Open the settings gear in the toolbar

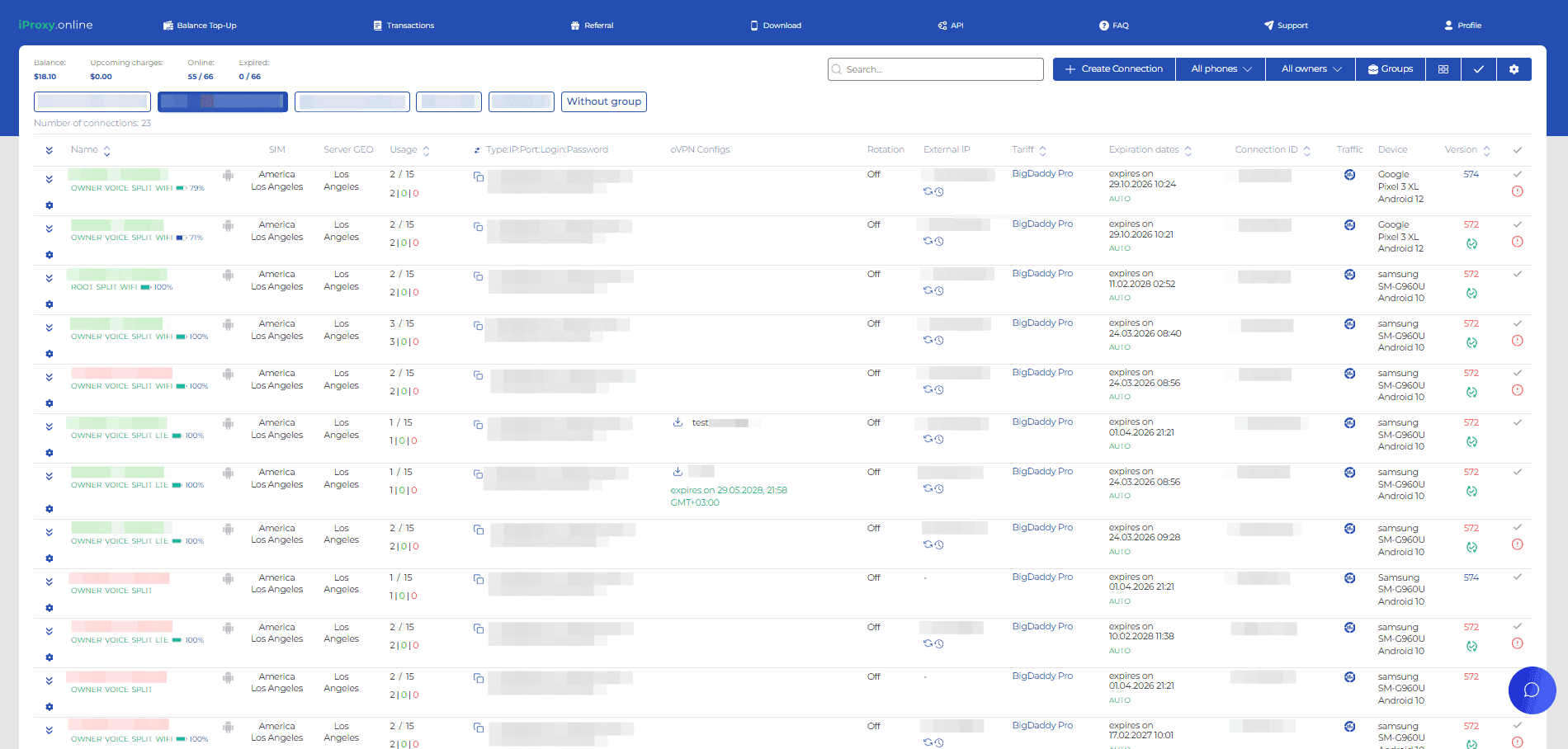1514,69
